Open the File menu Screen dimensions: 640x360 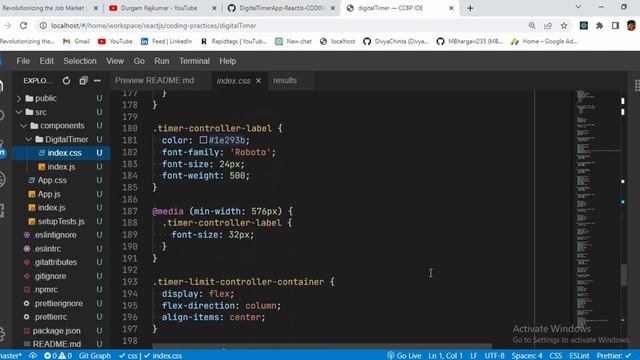pyautogui.click(x=23, y=61)
